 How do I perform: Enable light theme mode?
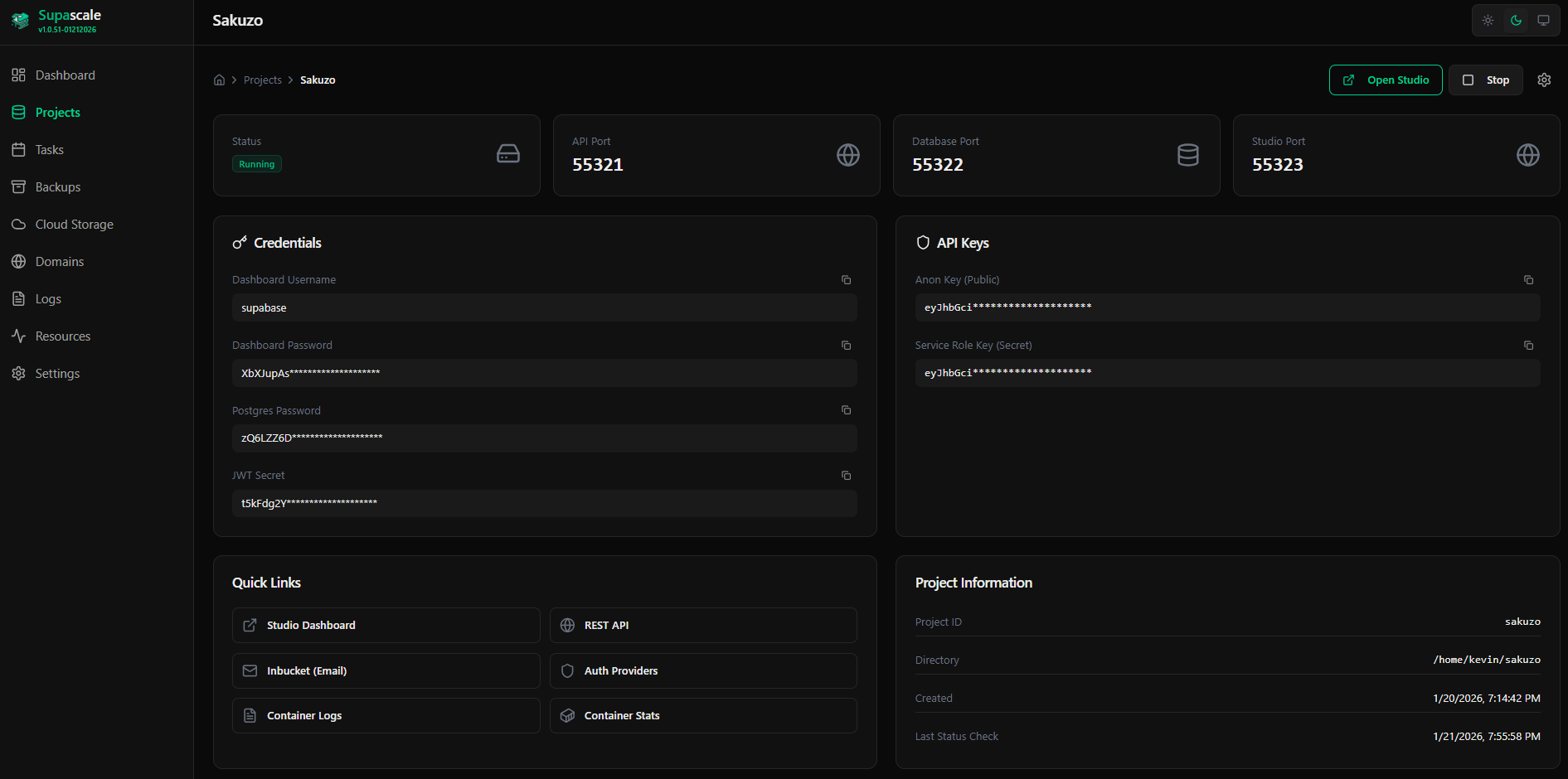1487,20
